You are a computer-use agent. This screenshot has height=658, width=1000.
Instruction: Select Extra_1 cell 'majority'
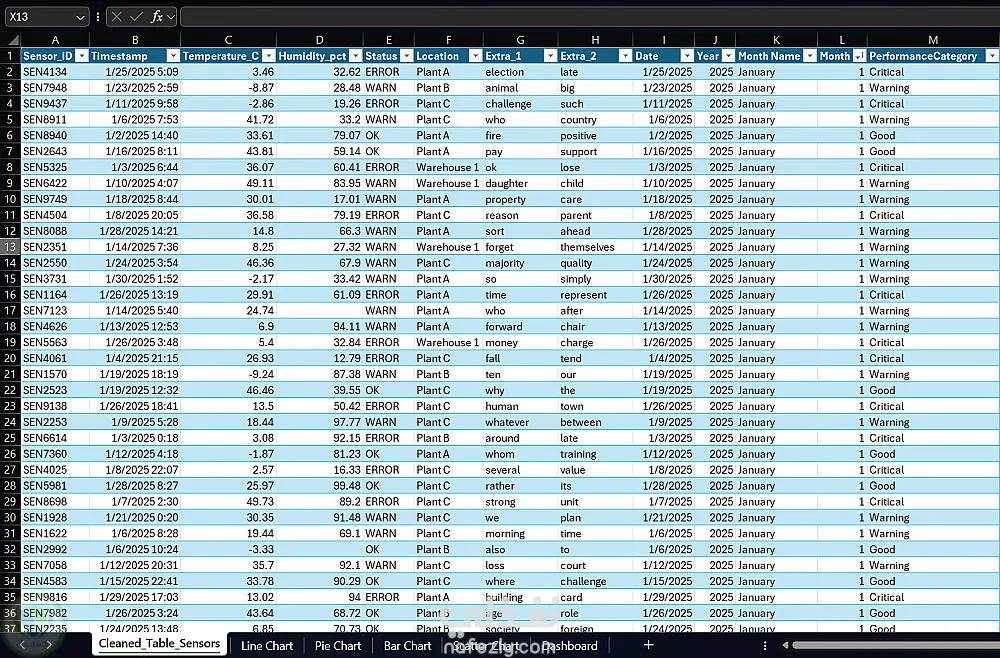[x=520, y=263]
